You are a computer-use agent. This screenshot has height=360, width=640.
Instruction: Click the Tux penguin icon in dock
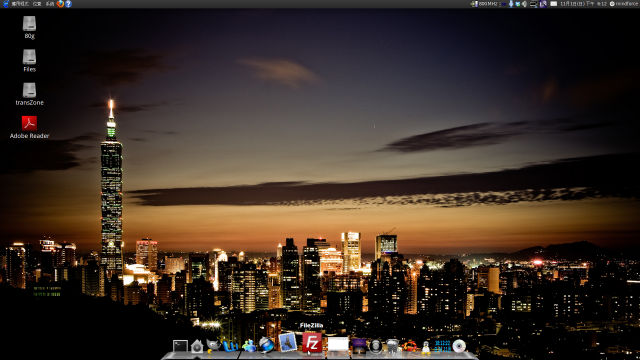coord(426,347)
